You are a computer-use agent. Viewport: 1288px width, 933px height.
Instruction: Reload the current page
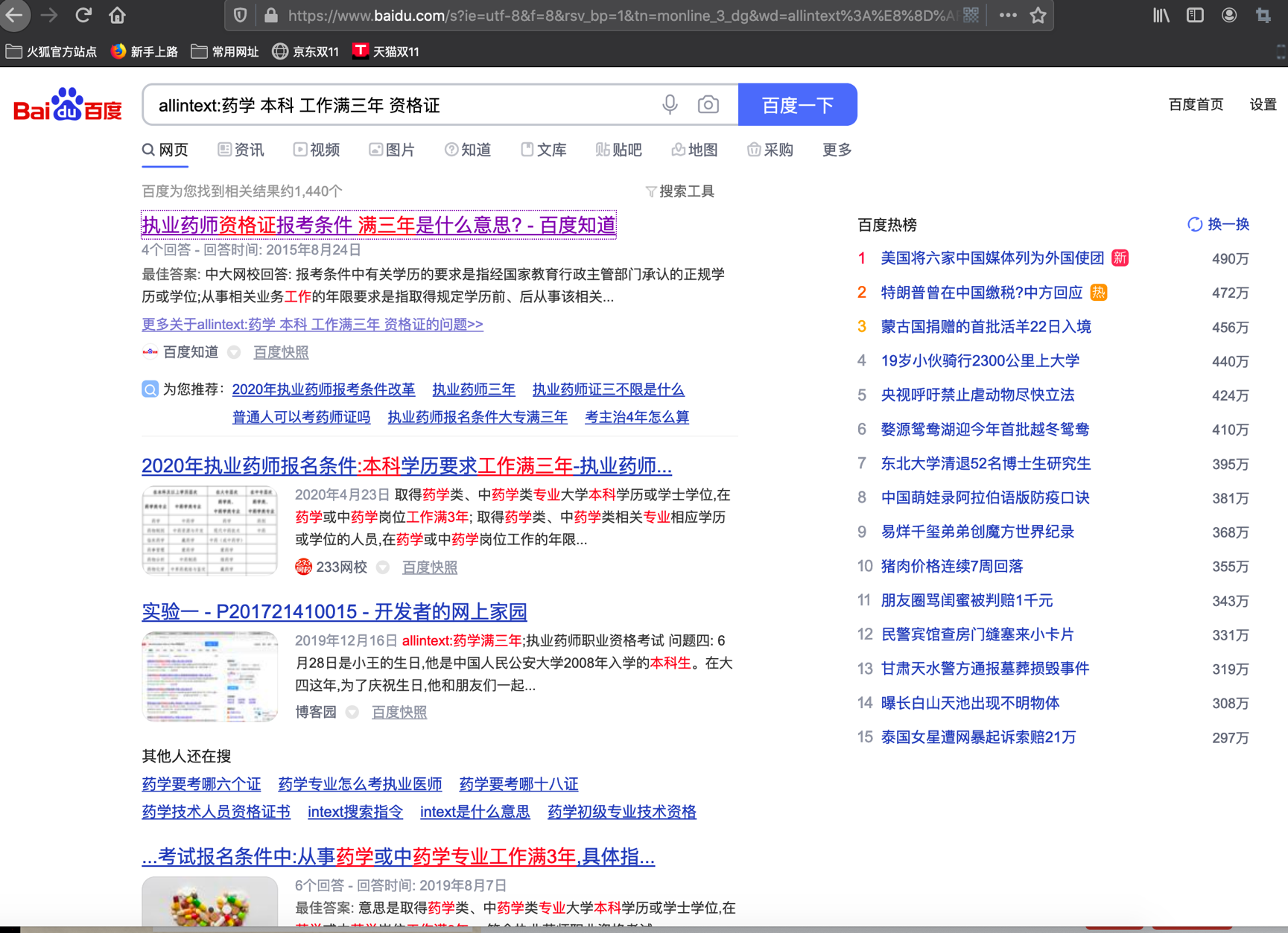point(83,15)
